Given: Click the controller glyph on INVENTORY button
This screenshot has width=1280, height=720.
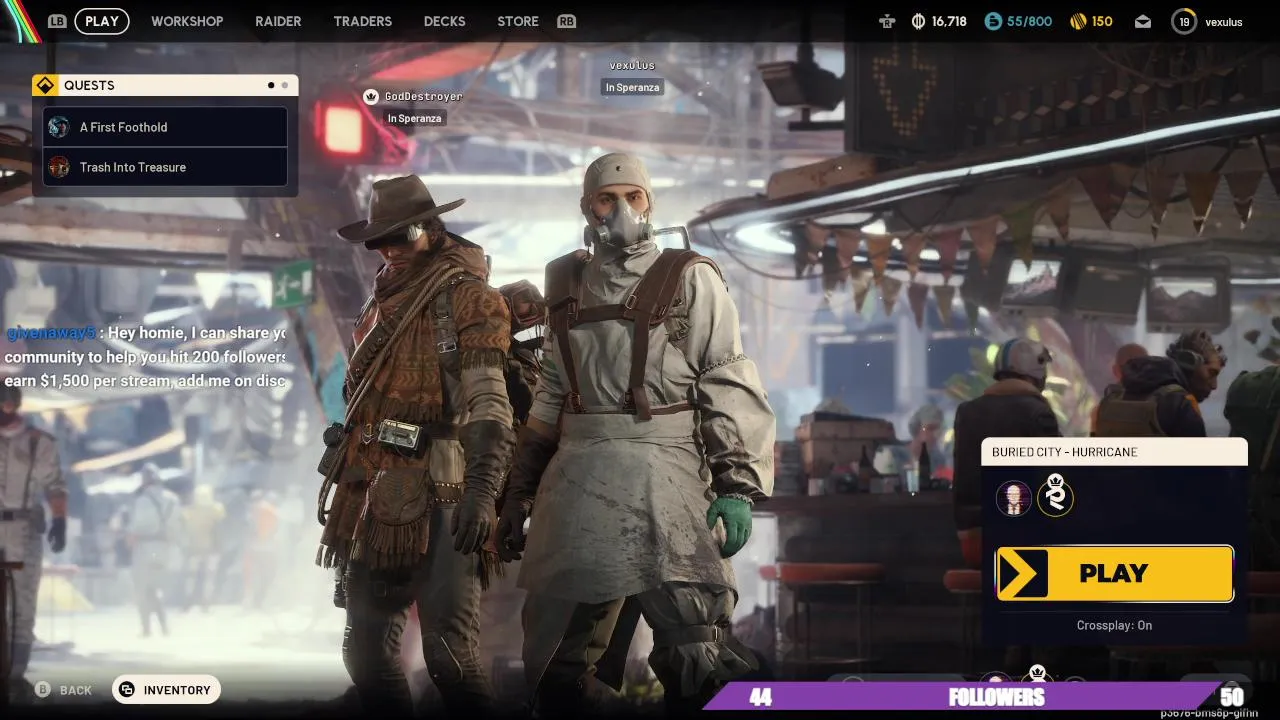Looking at the screenshot, I should [127, 690].
